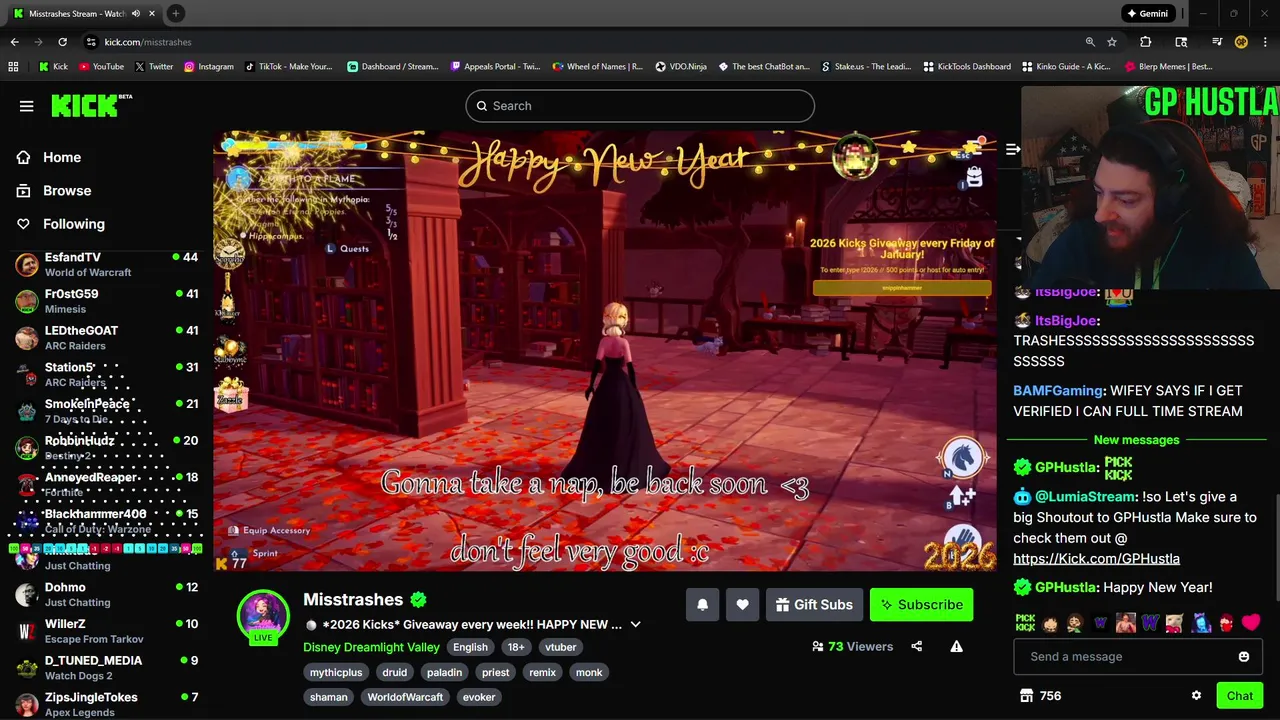Mute the tab via speaker icon
Viewport: 1280px width, 720px height.
coord(135,14)
